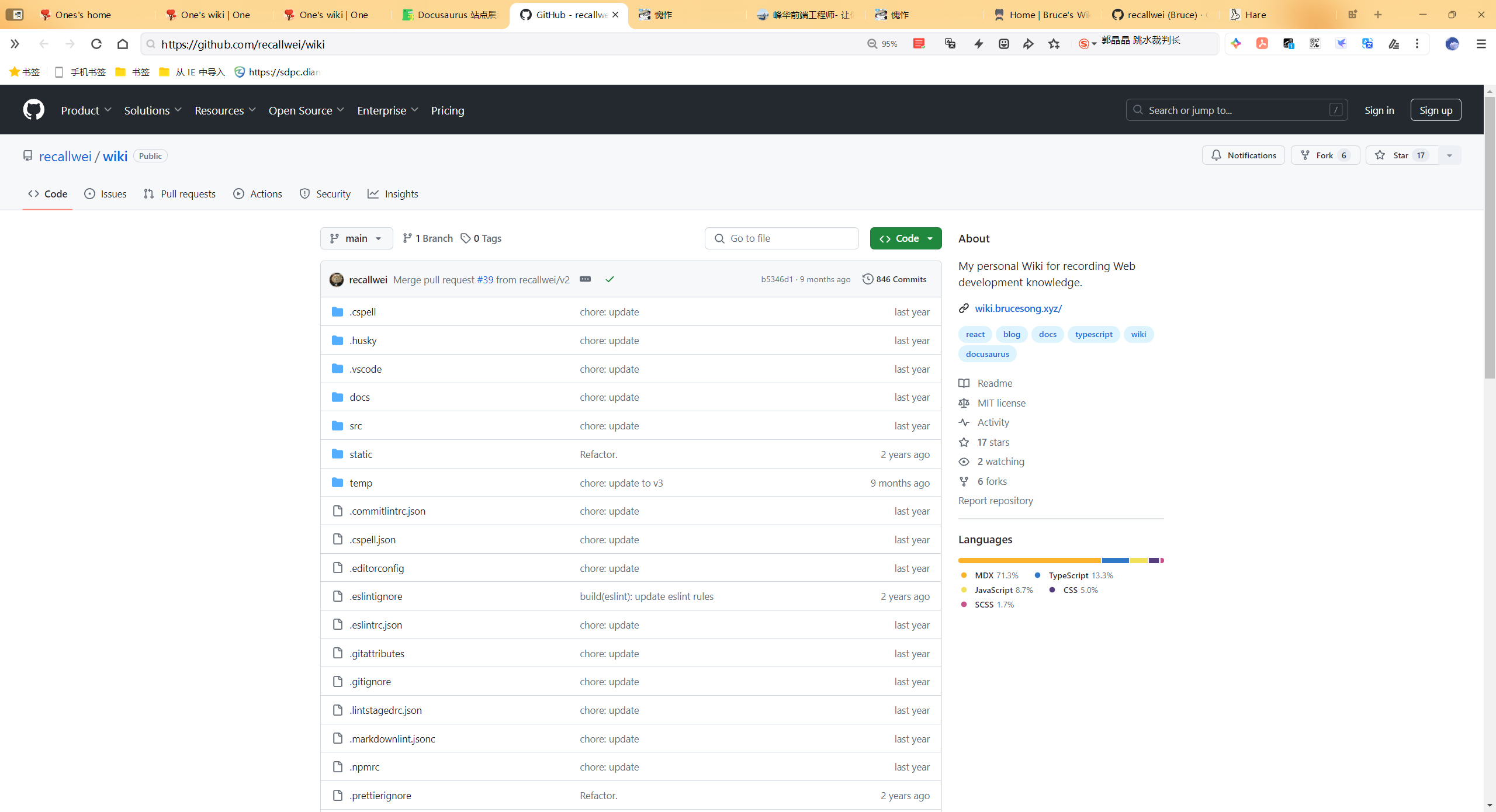The width and height of the screenshot is (1496, 812).
Task: Open the green Code dropdown button
Action: point(906,238)
